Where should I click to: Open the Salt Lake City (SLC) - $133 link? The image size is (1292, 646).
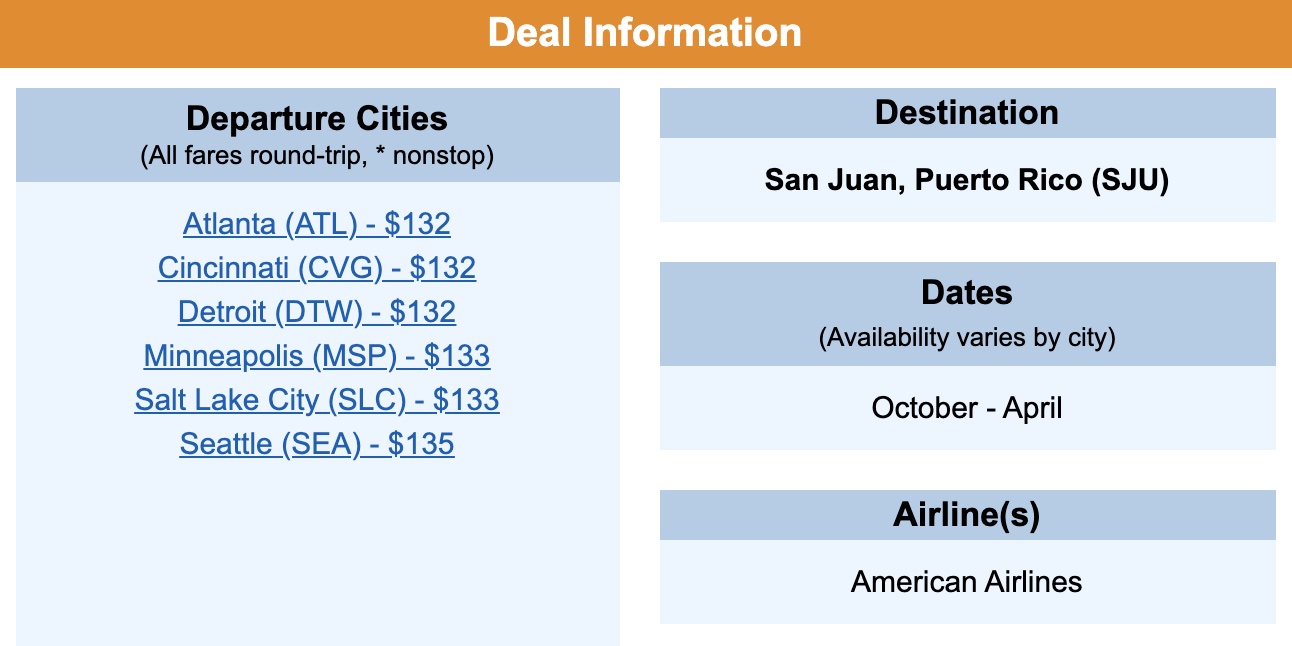[317, 400]
